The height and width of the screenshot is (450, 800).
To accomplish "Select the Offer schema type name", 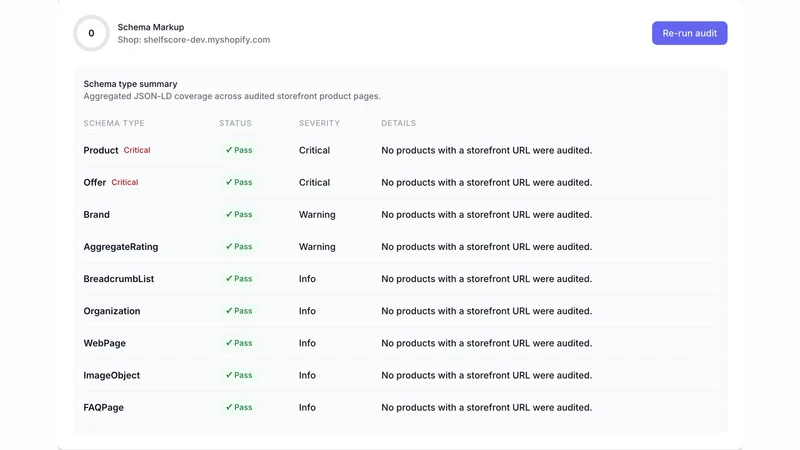I will pyautogui.click(x=94, y=183).
